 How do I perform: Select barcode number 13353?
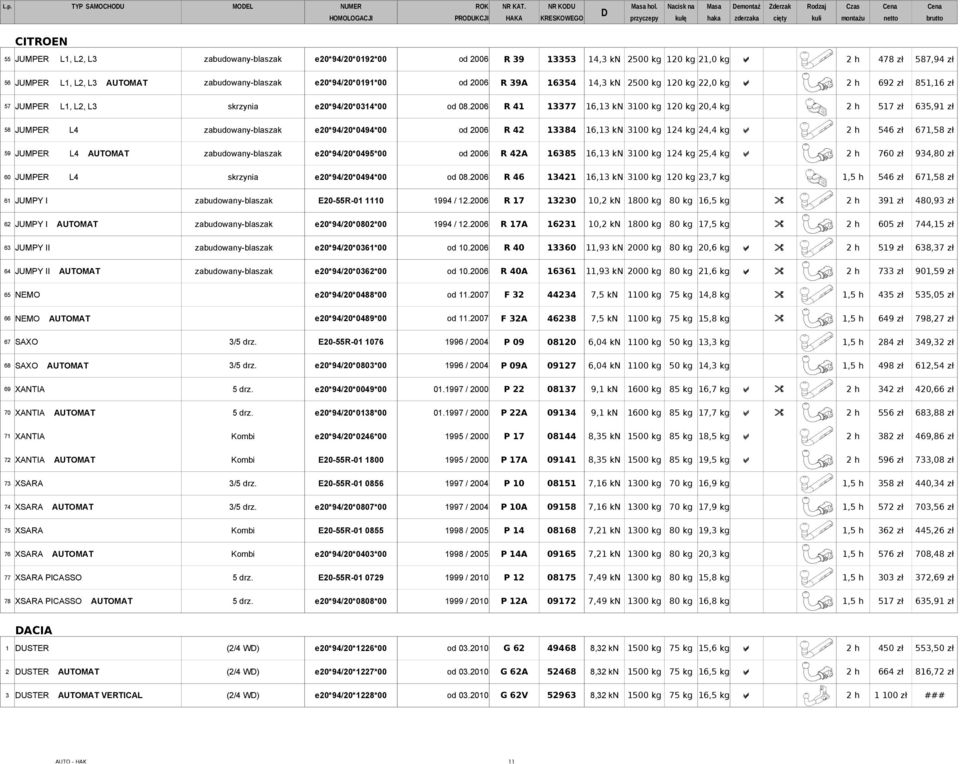coord(561,59)
